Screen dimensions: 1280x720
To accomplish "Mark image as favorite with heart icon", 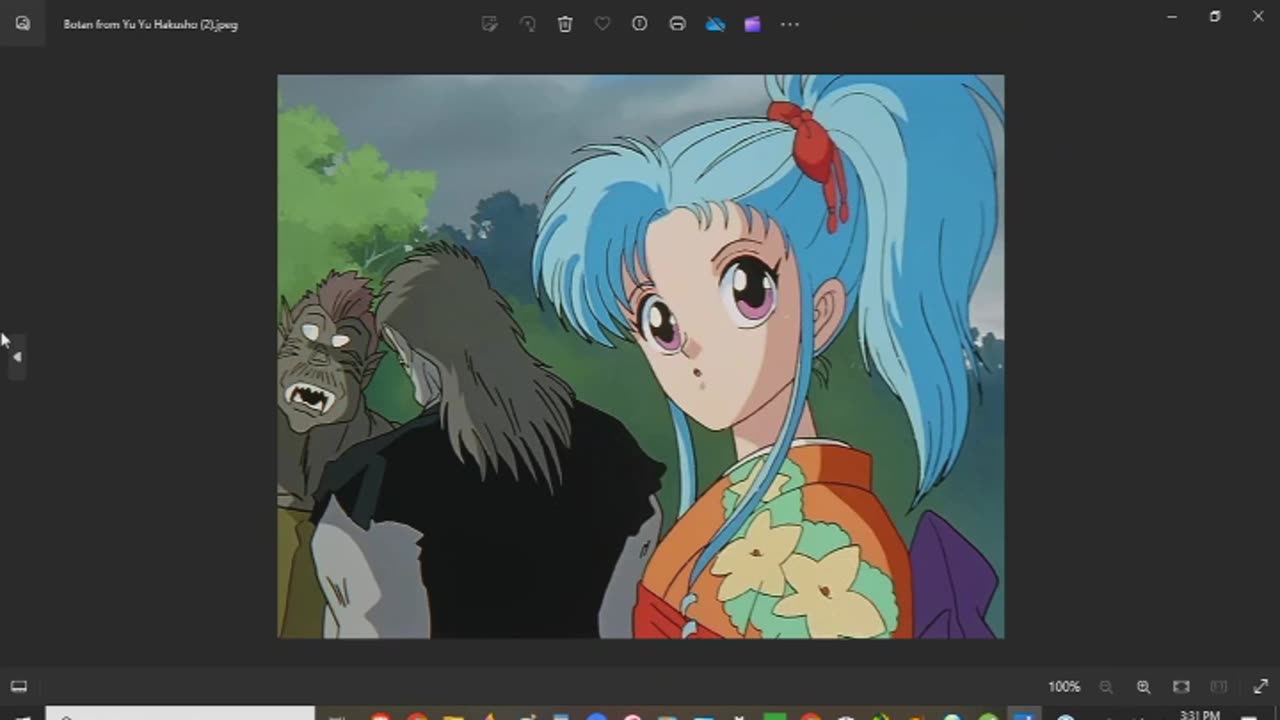I will click(x=602, y=24).
